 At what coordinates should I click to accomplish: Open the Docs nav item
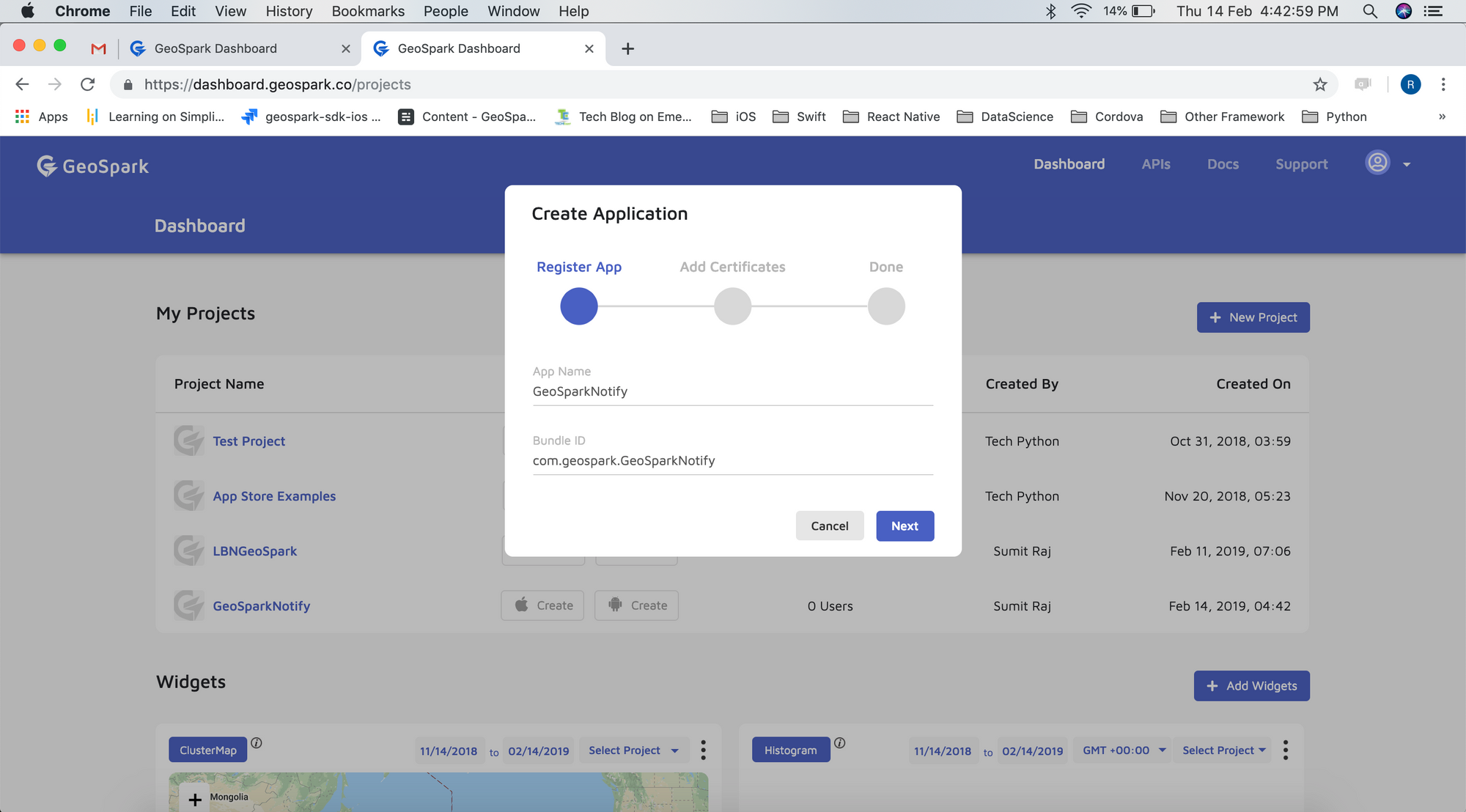click(x=1223, y=164)
